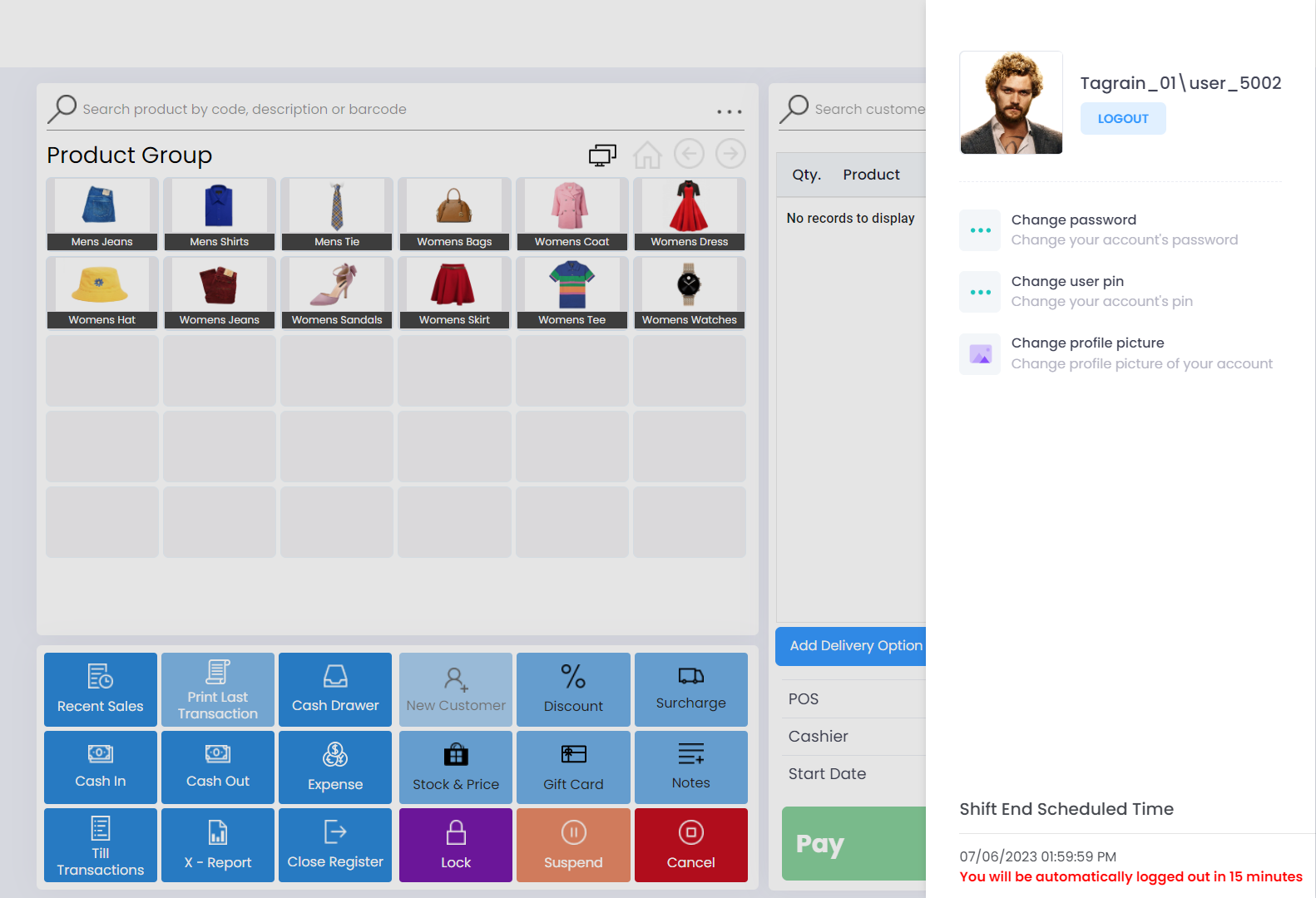Apply a Discount to the sale

[x=573, y=689]
